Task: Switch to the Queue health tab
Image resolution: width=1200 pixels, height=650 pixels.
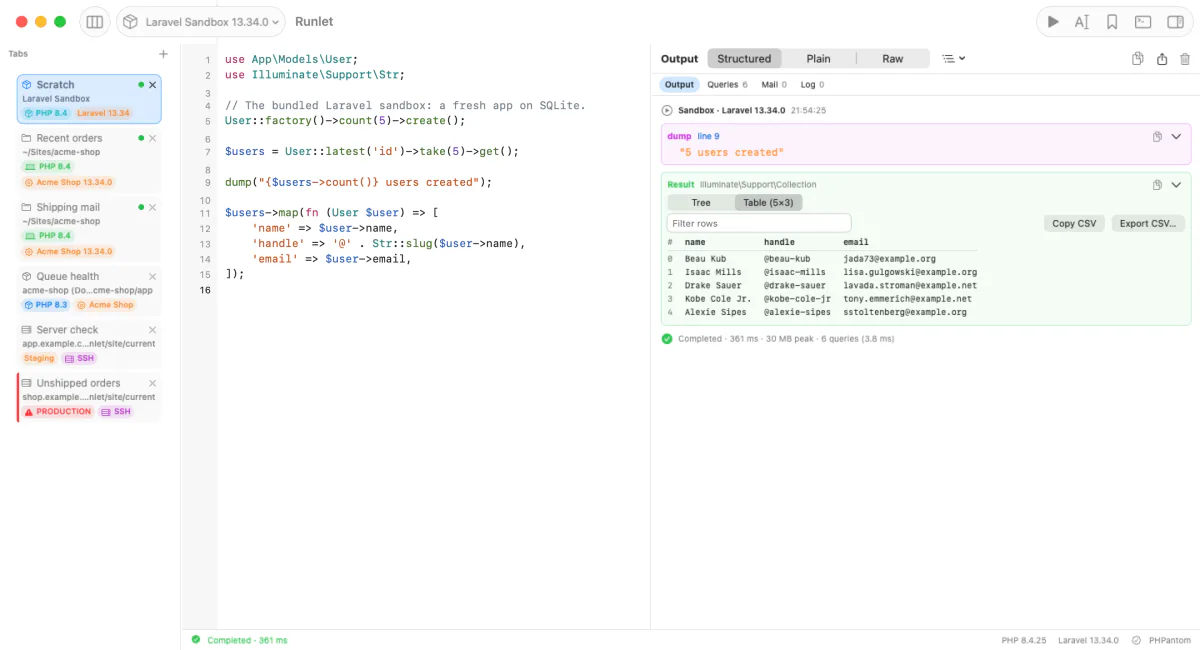Action: tap(88, 290)
